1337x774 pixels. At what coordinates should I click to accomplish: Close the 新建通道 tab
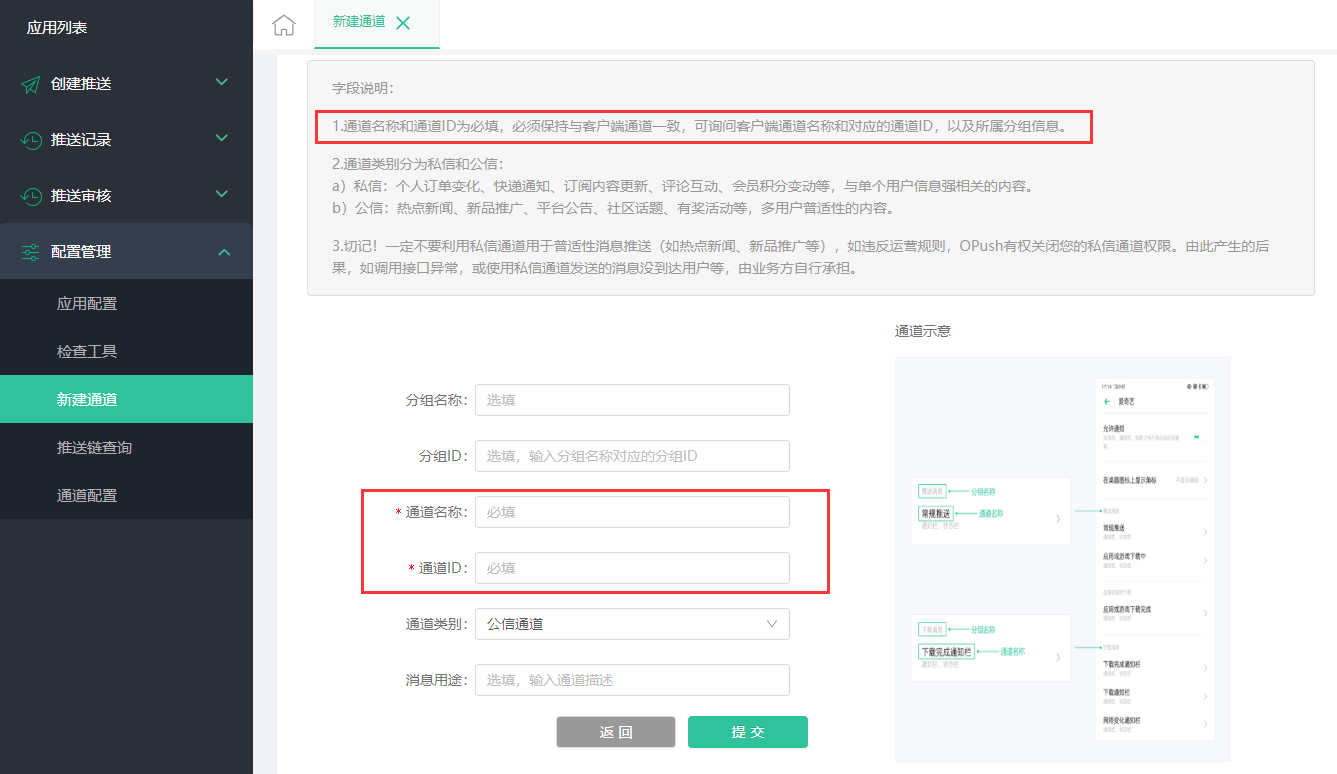pyautogui.click(x=403, y=23)
